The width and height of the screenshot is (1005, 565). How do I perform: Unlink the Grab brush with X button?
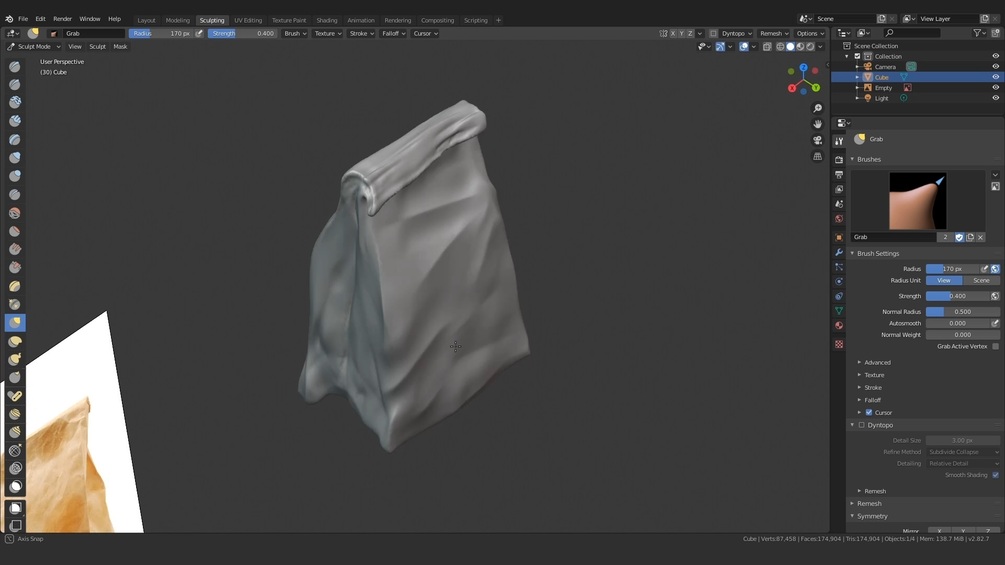point(981,237)
